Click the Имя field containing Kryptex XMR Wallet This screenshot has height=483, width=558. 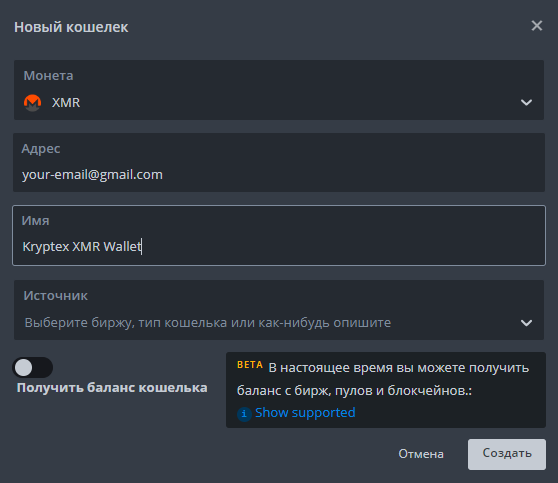(x=279, y=235)
